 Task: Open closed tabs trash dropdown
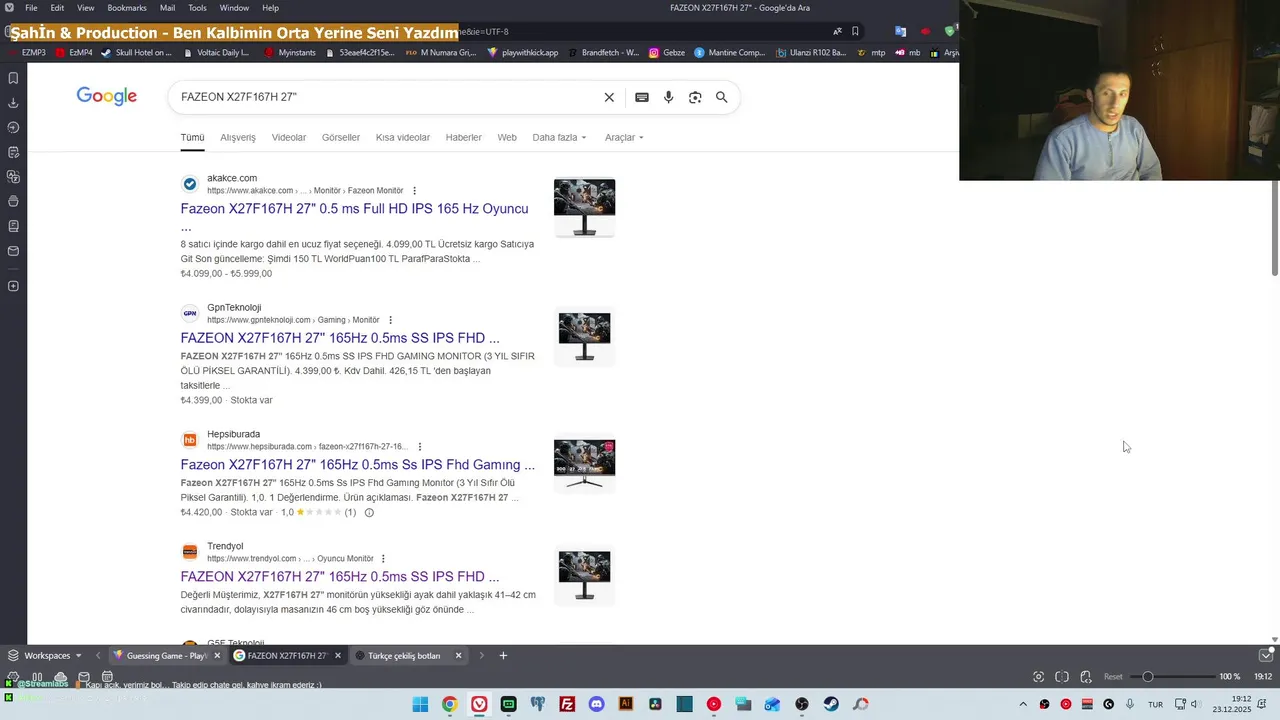[x=1265, y=656]
